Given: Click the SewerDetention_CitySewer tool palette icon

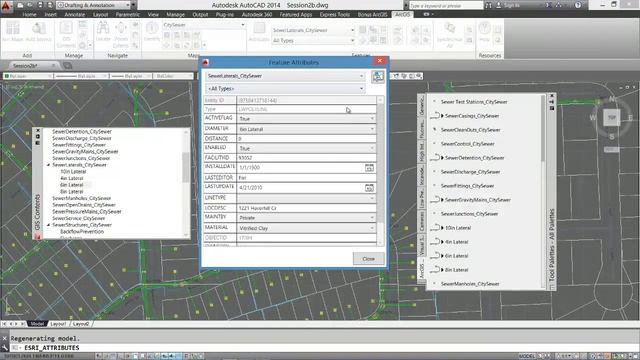Looking at the screenshot, I should point(436,158).
